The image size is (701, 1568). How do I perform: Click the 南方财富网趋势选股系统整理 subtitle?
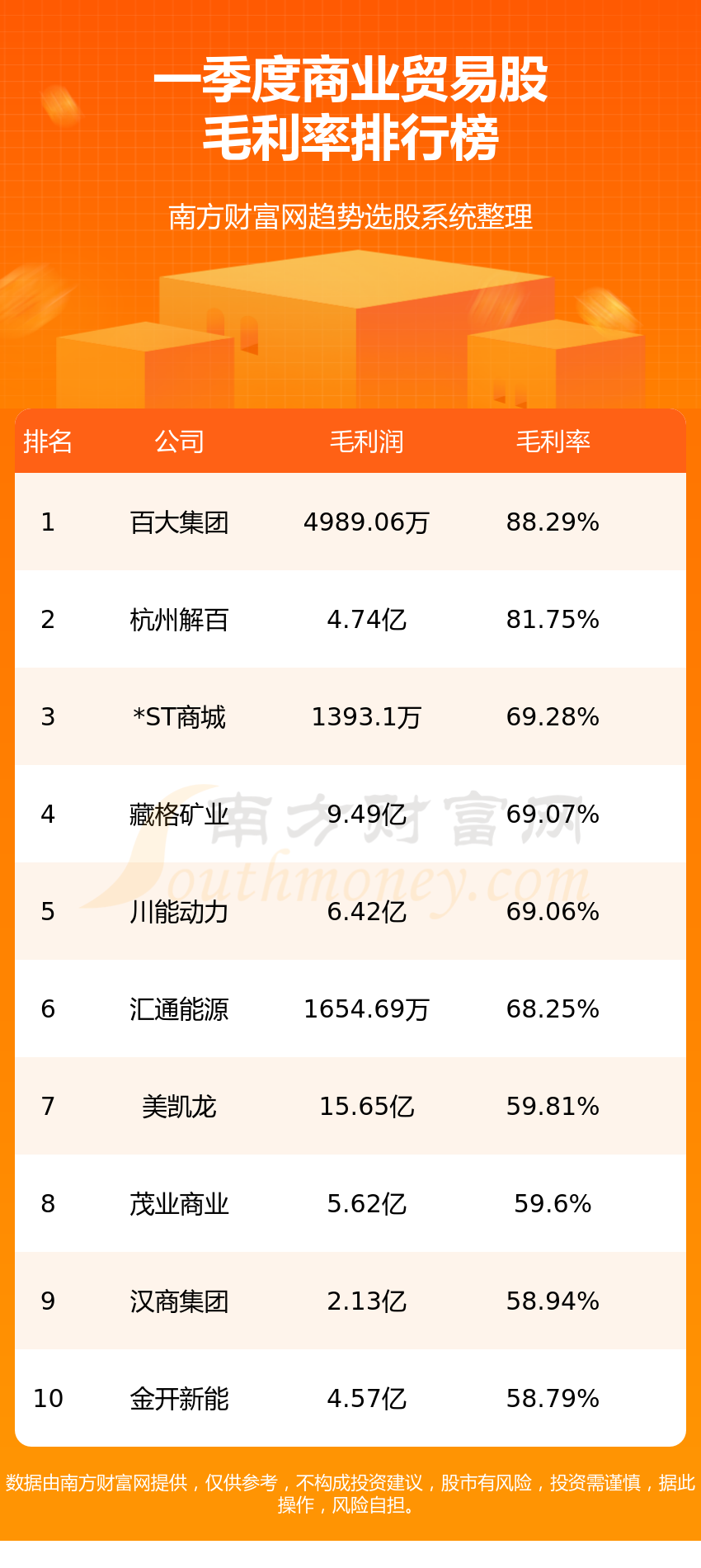tap(350, 217)
